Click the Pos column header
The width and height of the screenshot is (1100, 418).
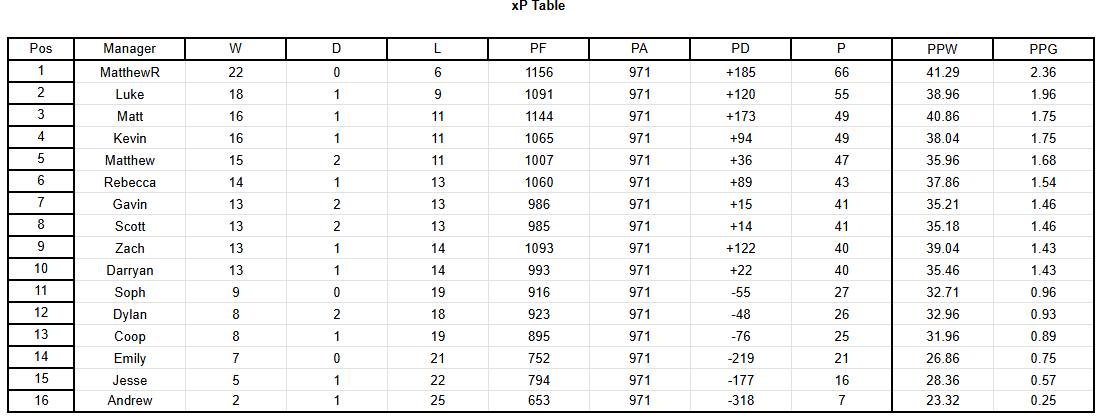(x=41, y=48)
